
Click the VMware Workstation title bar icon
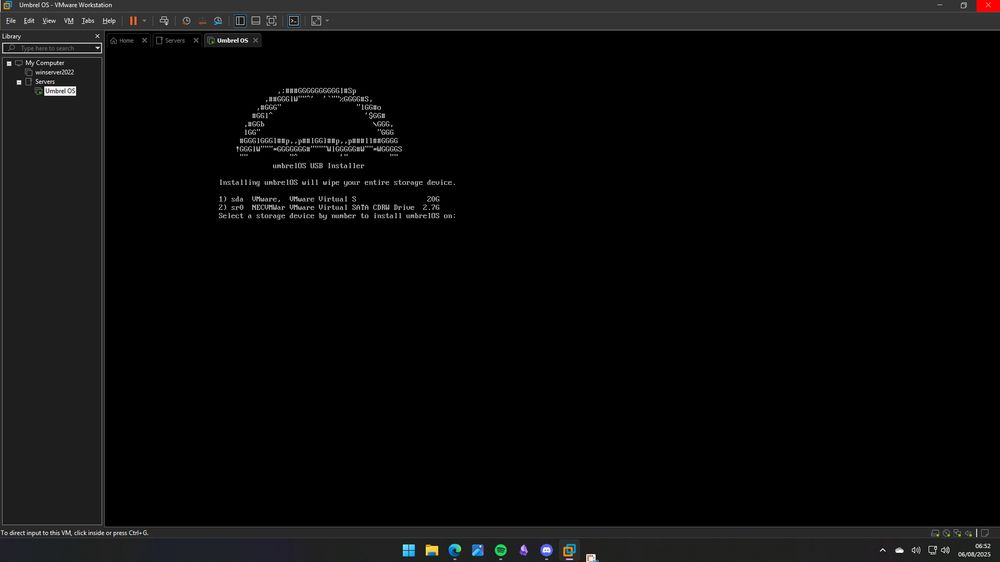[x=7, y=5]
